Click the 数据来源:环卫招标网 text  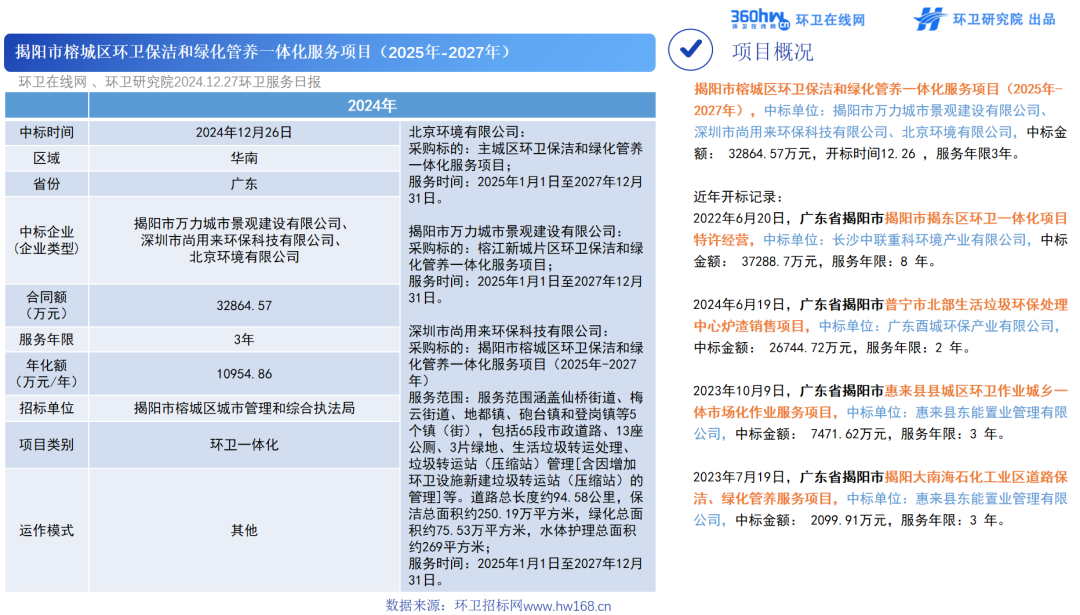click(454, 605)
